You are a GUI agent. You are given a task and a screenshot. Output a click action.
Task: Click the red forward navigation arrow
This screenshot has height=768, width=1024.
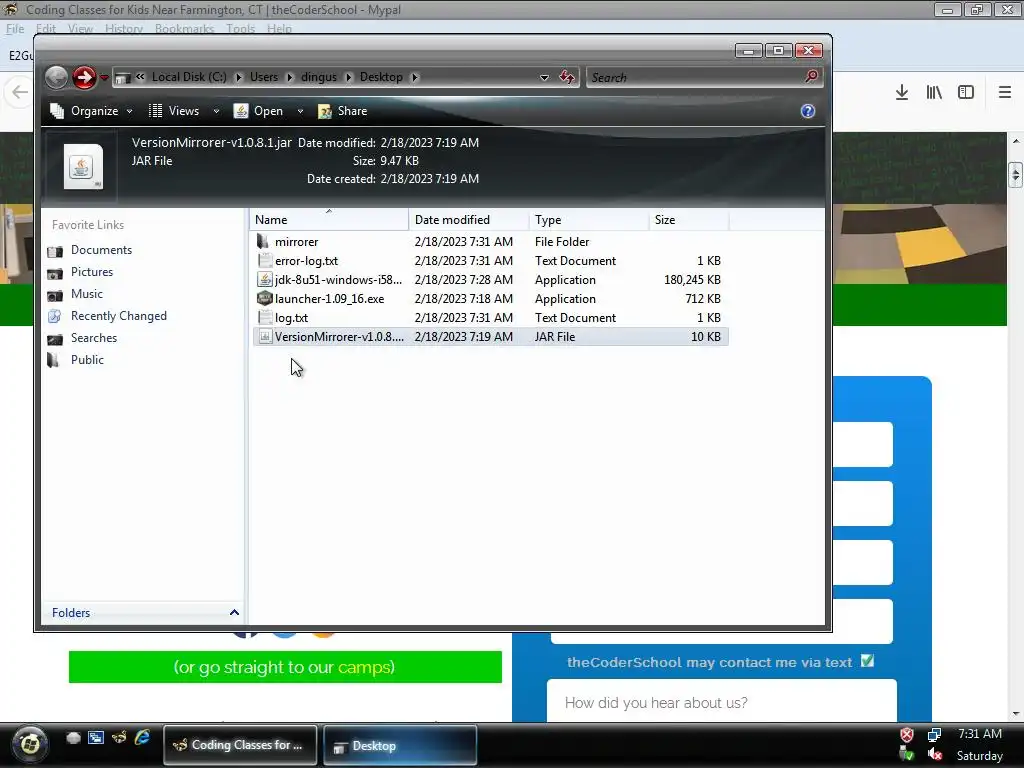tap(84, 77)
